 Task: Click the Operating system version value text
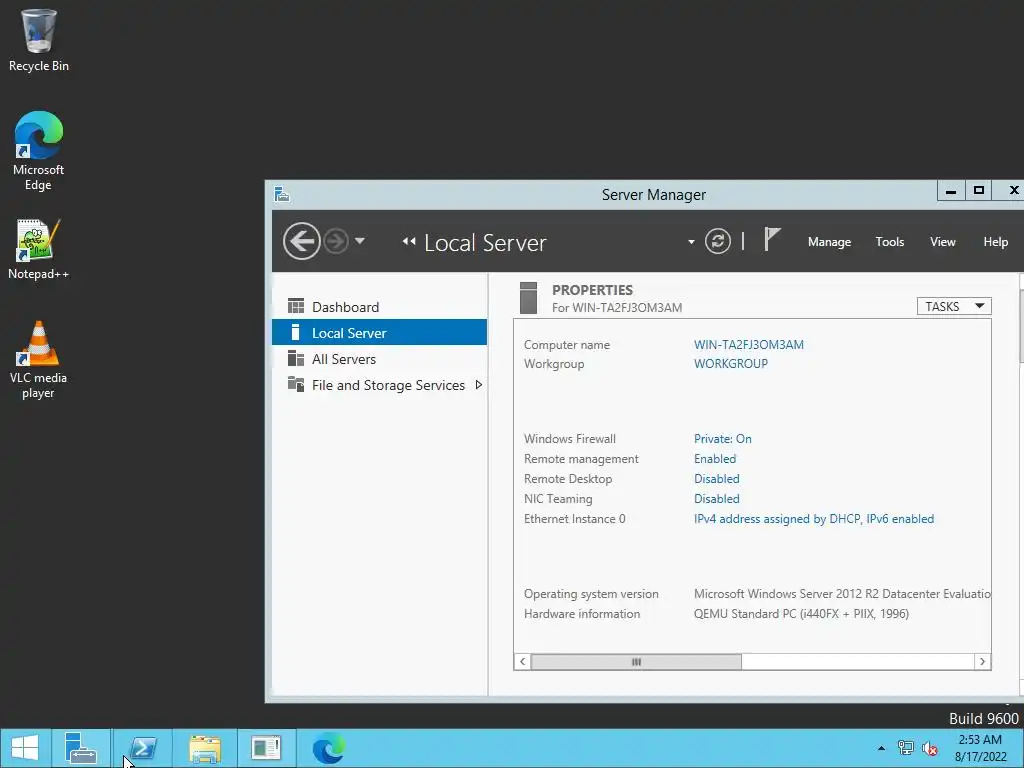842,594
